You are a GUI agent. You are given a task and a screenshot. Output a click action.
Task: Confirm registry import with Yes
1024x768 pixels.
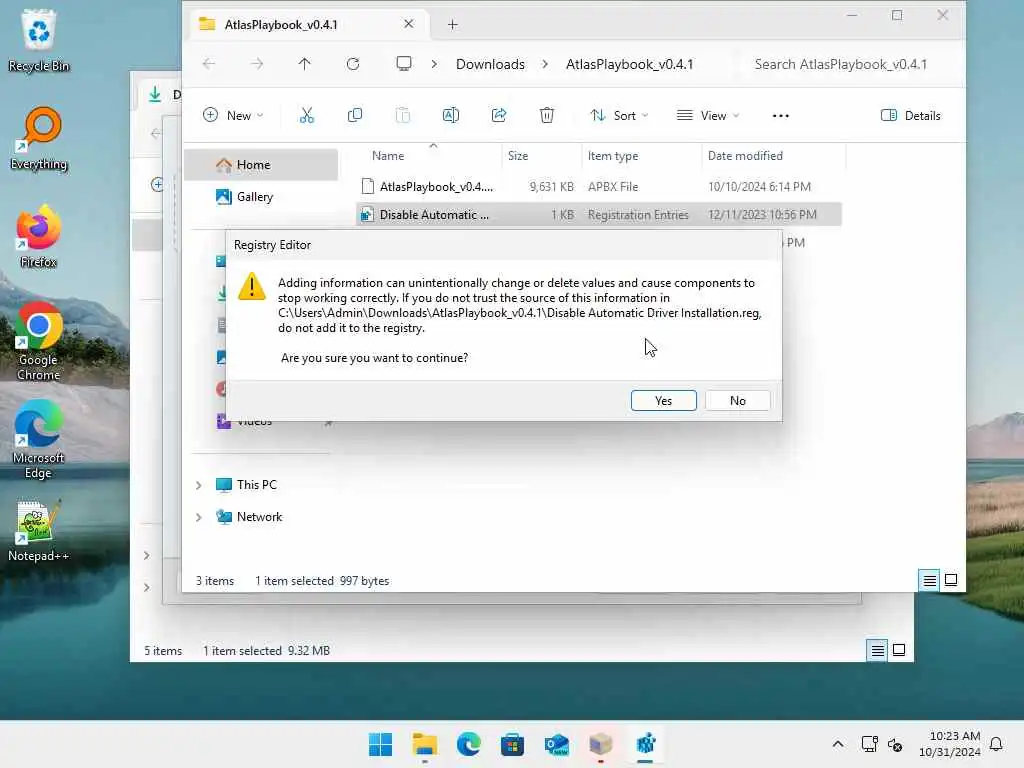click(x=664, y=400)
